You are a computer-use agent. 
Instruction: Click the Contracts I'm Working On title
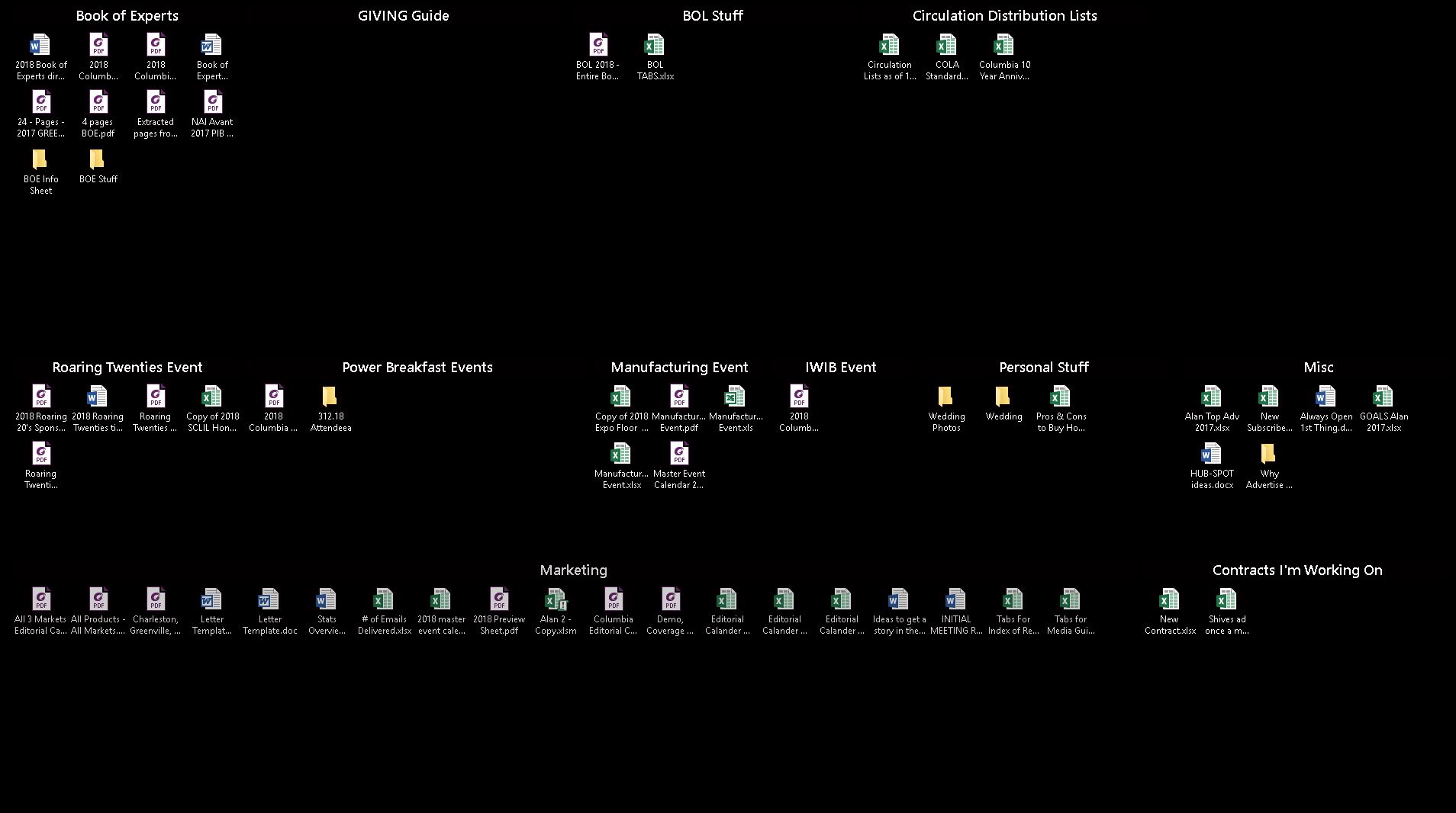[x=1297, y=570]
